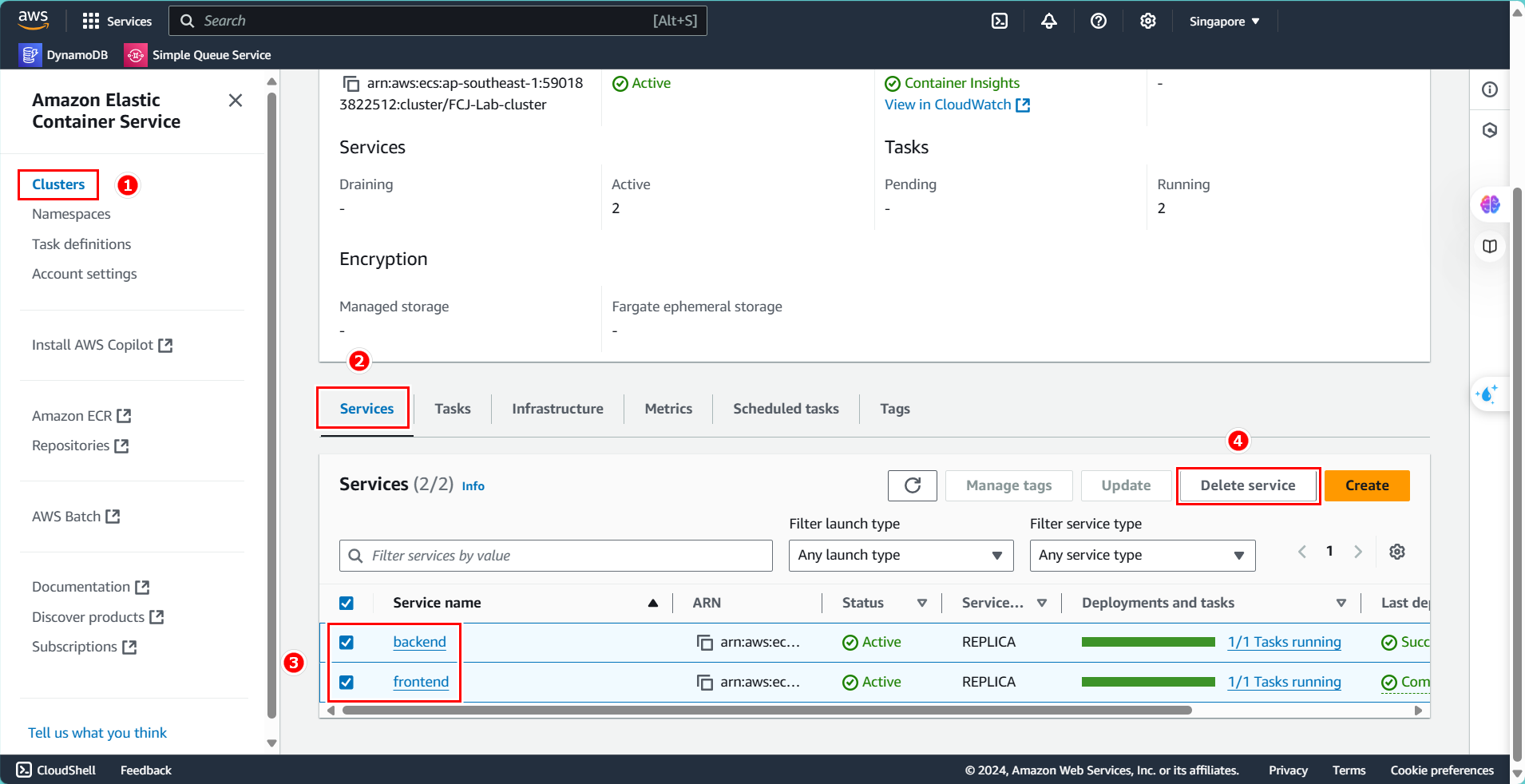The width and height of the screenshot is (1525, 784).
Task: Open Simple Queue Service shortcut
Action: click(199, 55)
